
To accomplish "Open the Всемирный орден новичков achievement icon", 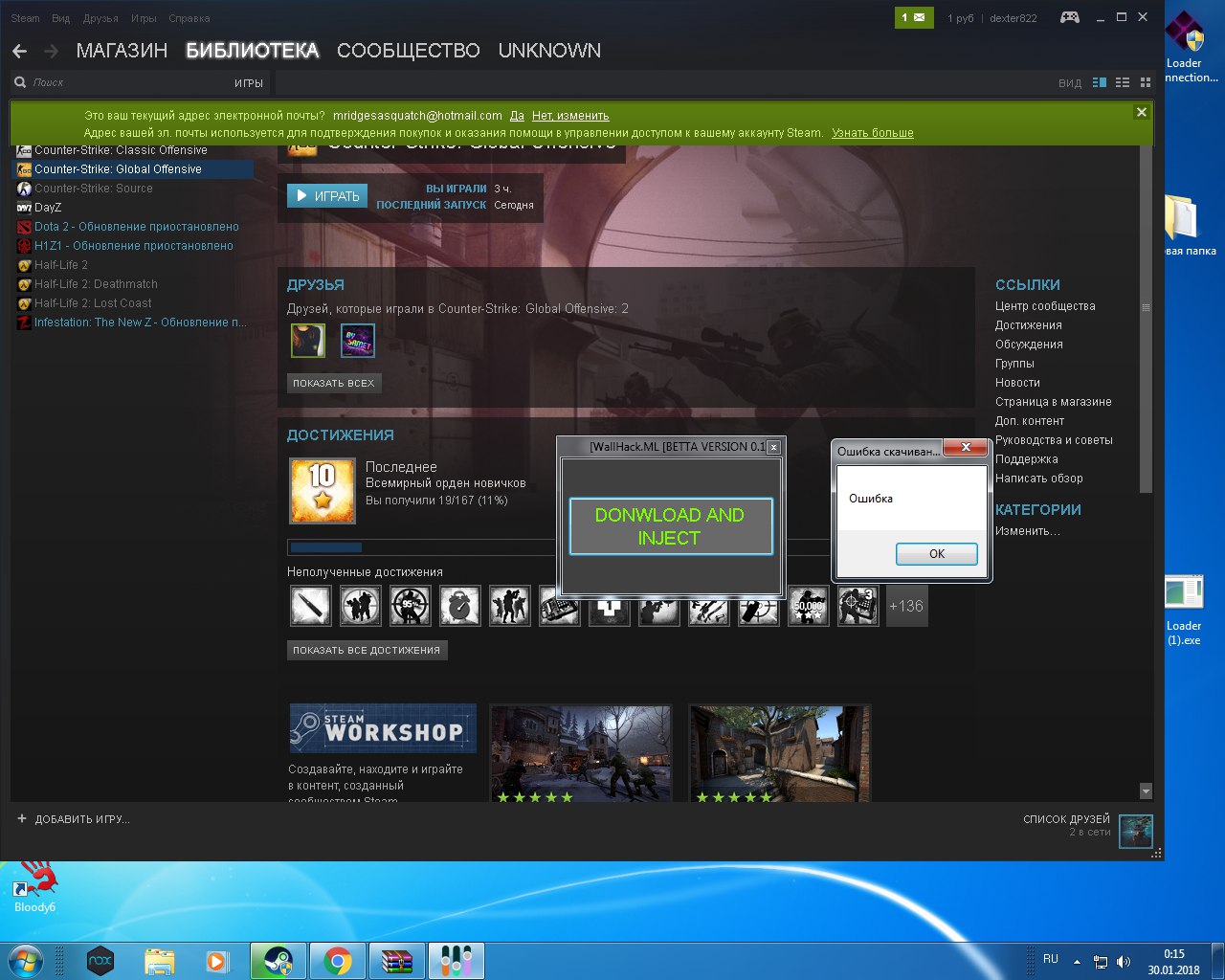I will point(323,491).
